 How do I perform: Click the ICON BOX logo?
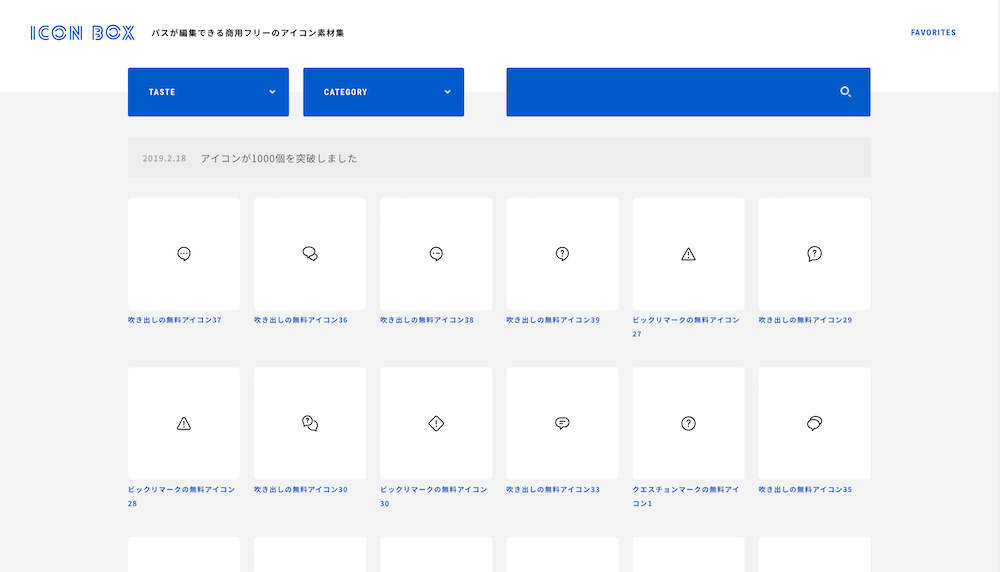point(82,33)
